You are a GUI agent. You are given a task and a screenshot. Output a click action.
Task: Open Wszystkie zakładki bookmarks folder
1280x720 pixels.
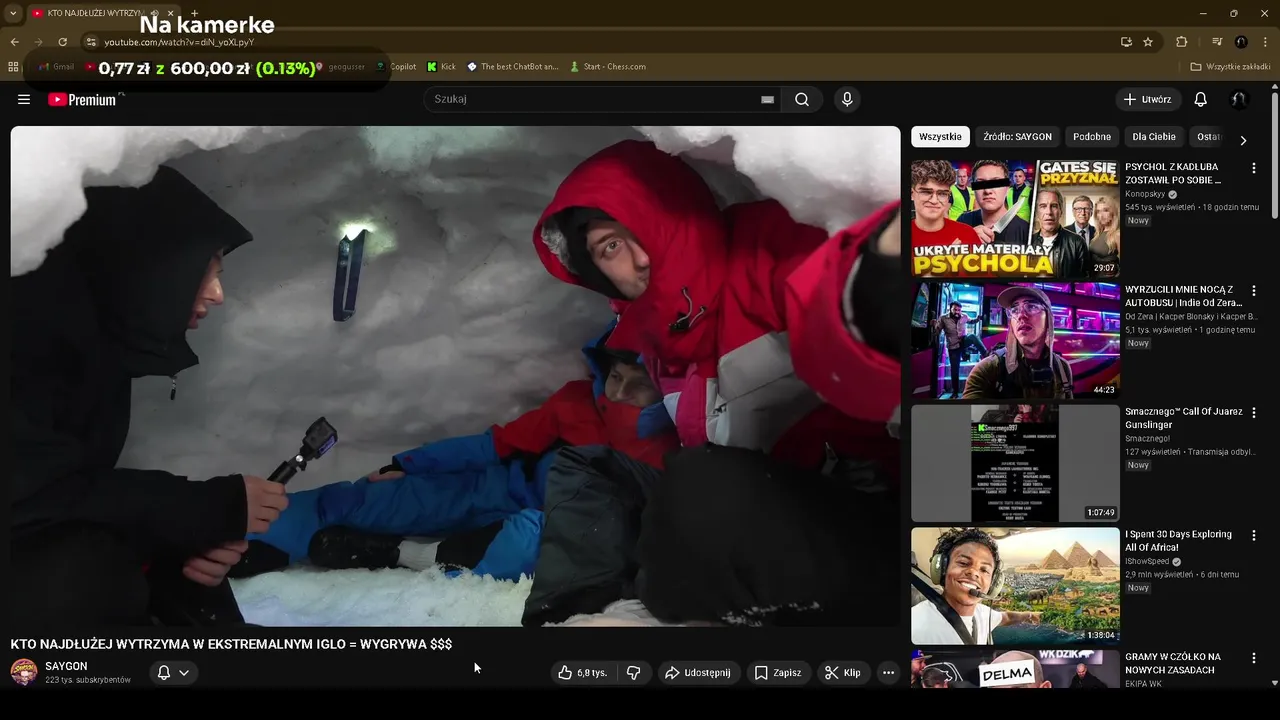pyautogui.click(x=1230, y=67)
